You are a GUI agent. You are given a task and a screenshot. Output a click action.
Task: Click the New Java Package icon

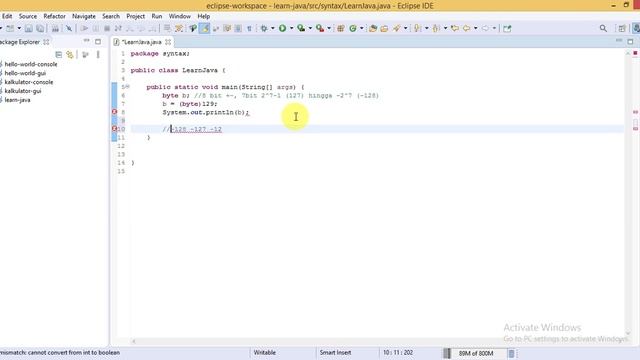340,28
